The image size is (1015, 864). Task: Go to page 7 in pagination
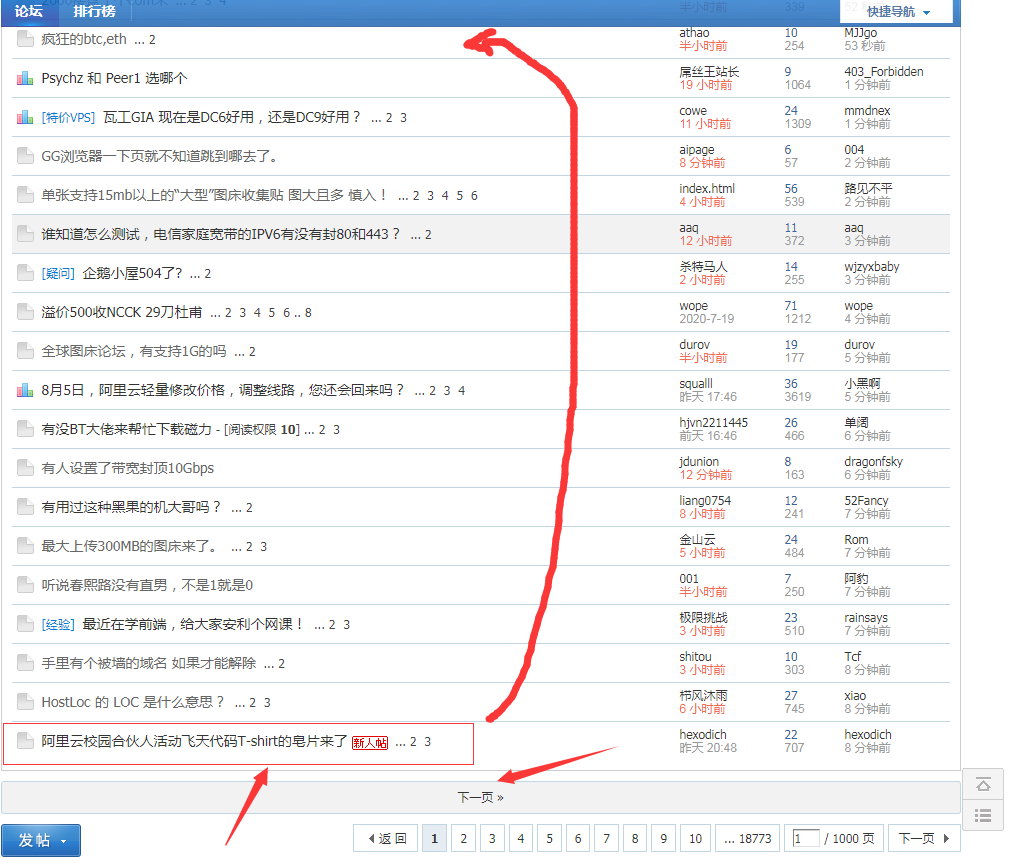point(607,839)
